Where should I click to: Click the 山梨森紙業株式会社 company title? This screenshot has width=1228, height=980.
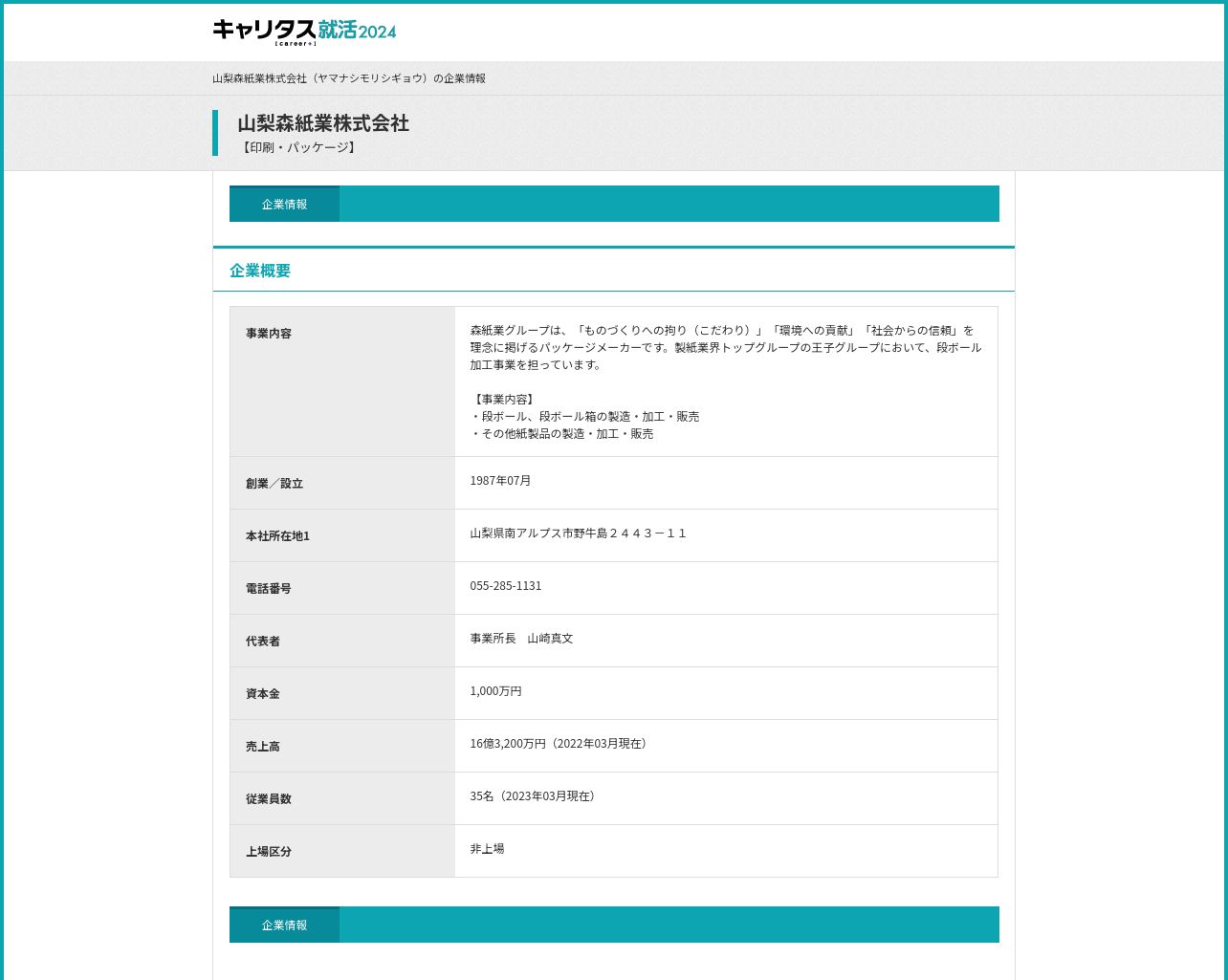[x=323, y=123]
